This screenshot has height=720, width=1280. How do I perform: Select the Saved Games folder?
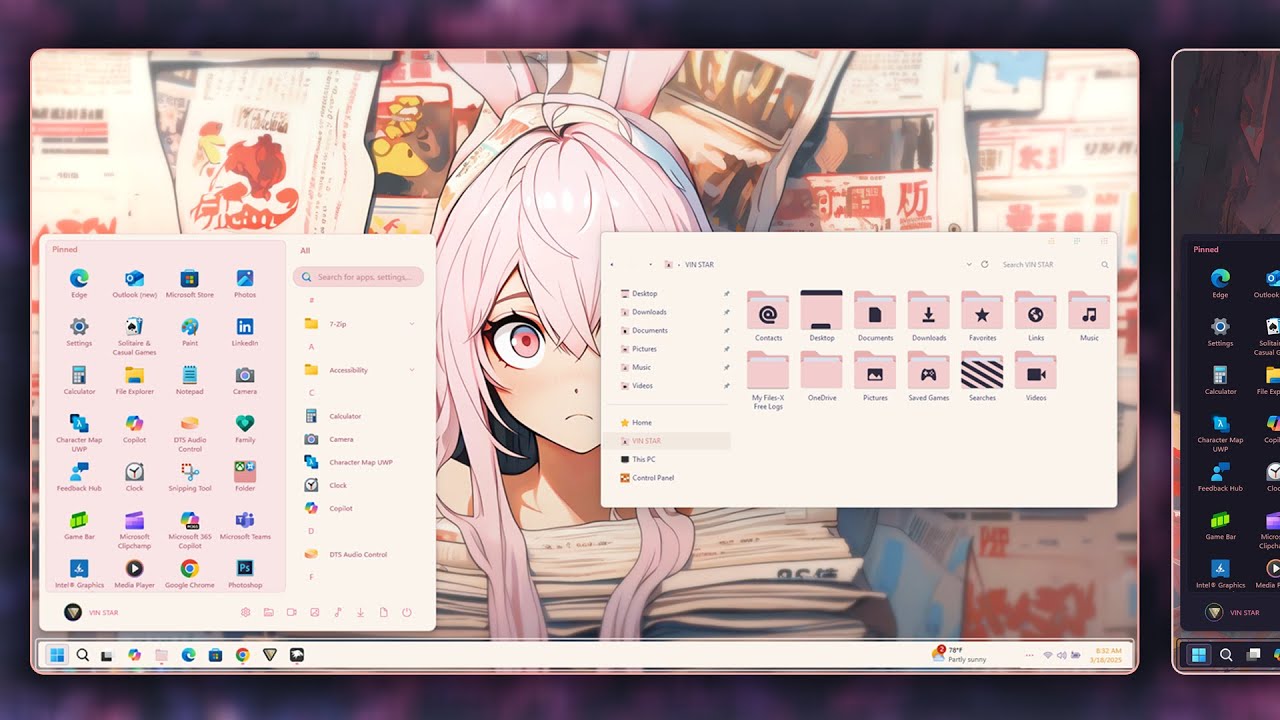(x=929, y=376)
